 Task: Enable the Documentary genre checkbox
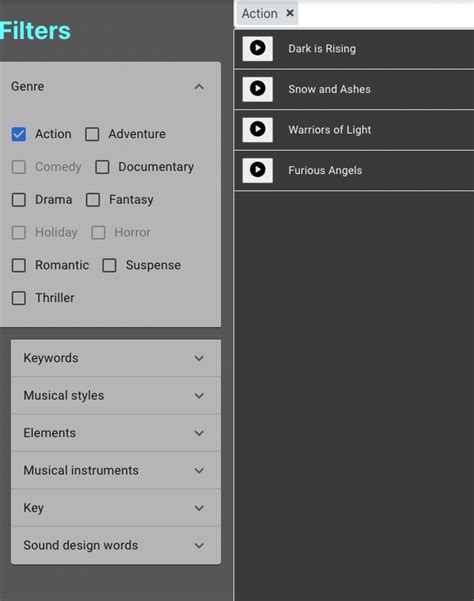[102, 167]
